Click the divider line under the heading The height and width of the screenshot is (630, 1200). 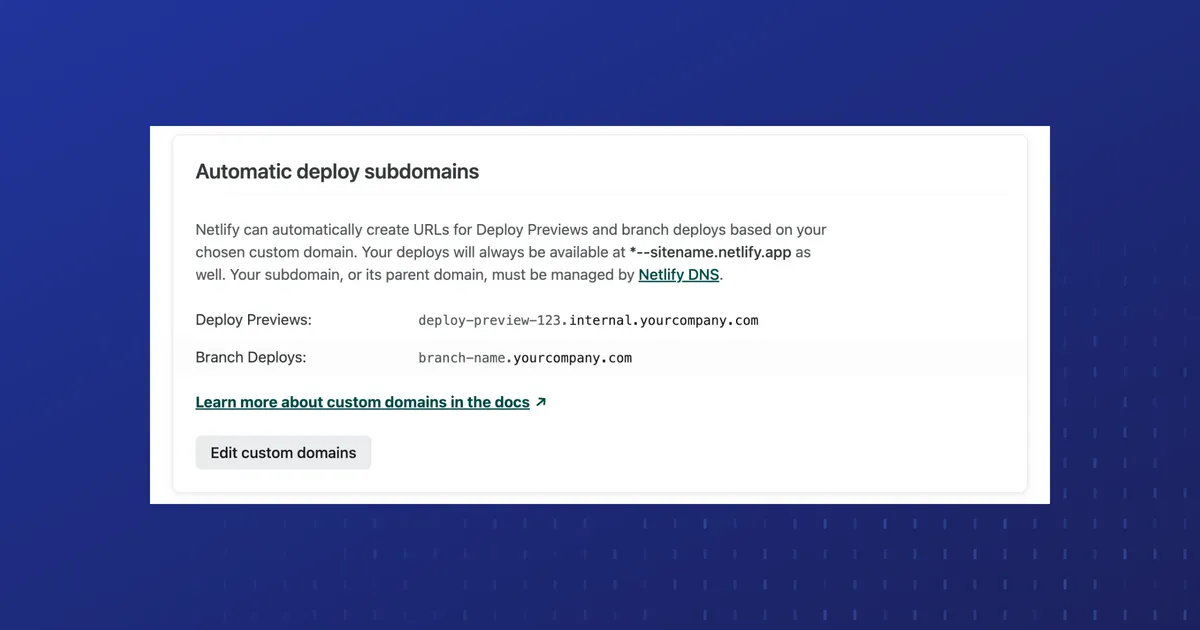tap(600, 198)
